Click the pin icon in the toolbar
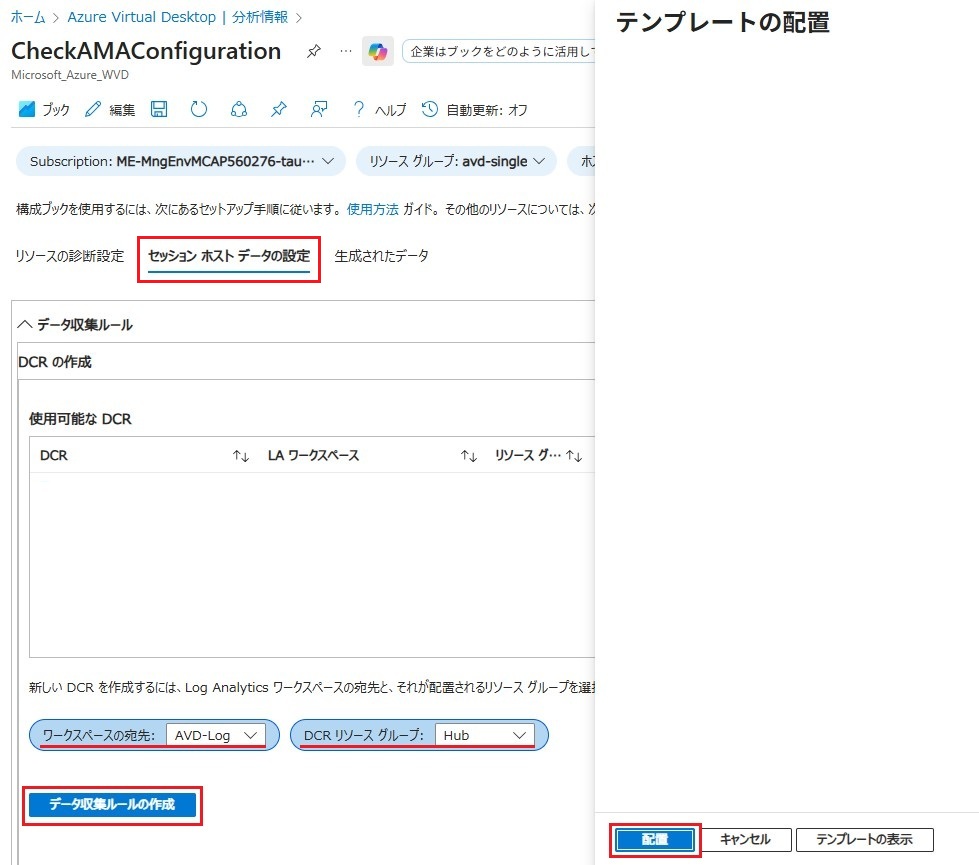Viewport: 979px width, 865px height. (x=279, y=110)
